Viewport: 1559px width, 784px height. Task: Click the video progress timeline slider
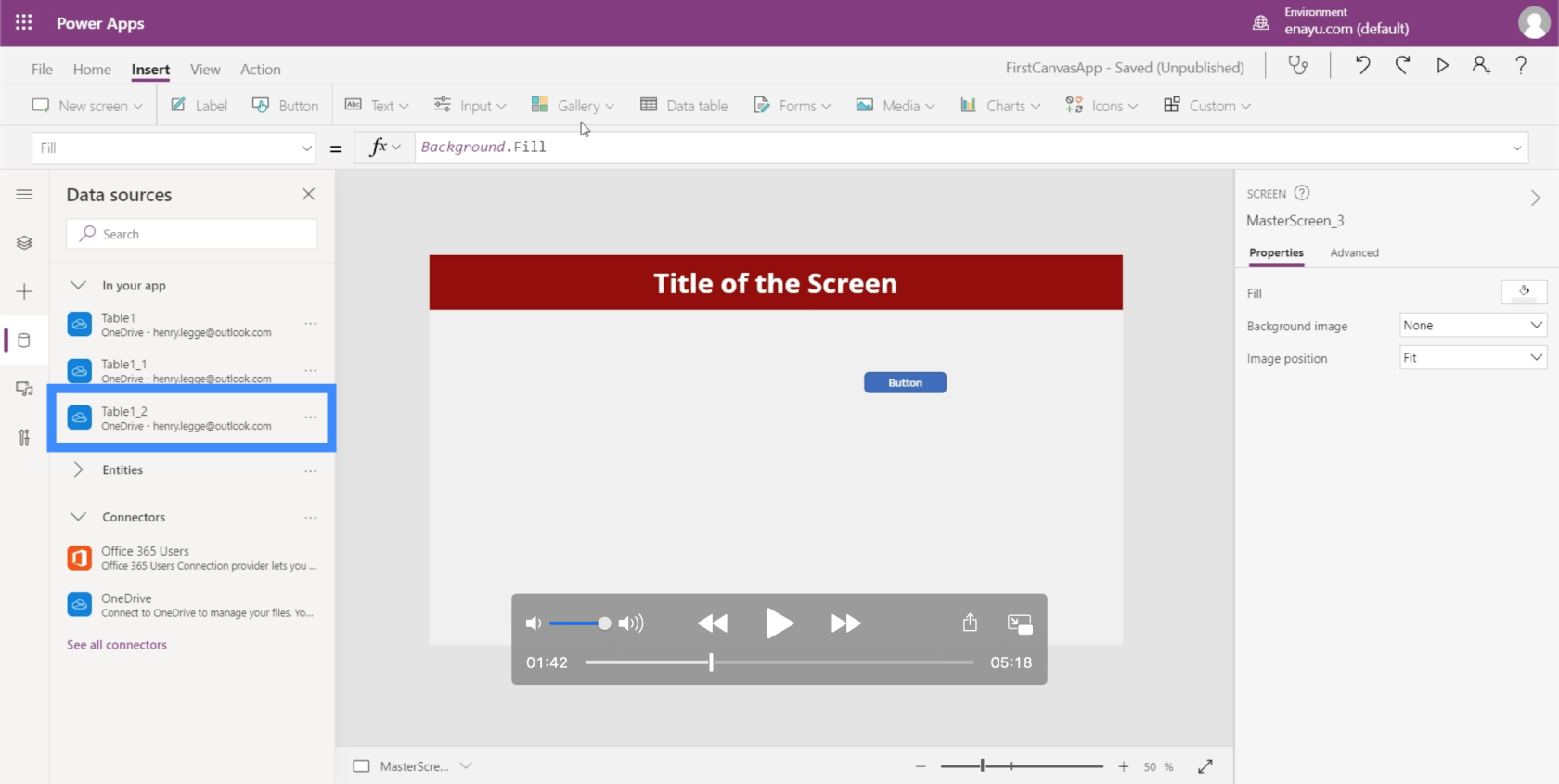(x=779, y=662)
